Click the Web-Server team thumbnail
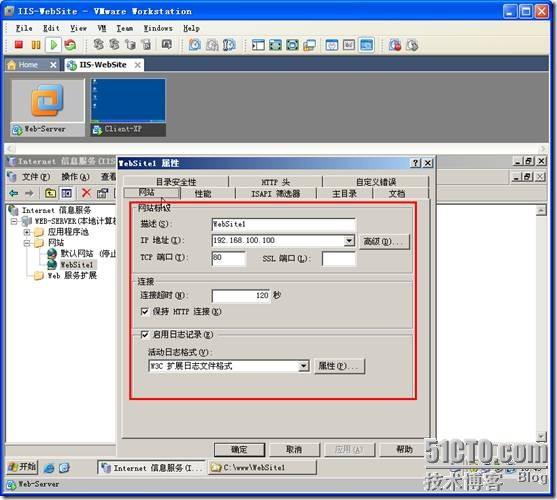The width and height of the screenshot is (557, 500). pyautogui.click(x=48, y=107)
